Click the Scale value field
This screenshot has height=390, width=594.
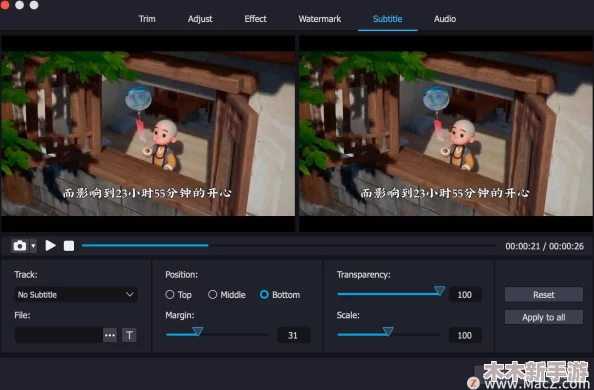(465, 335)
